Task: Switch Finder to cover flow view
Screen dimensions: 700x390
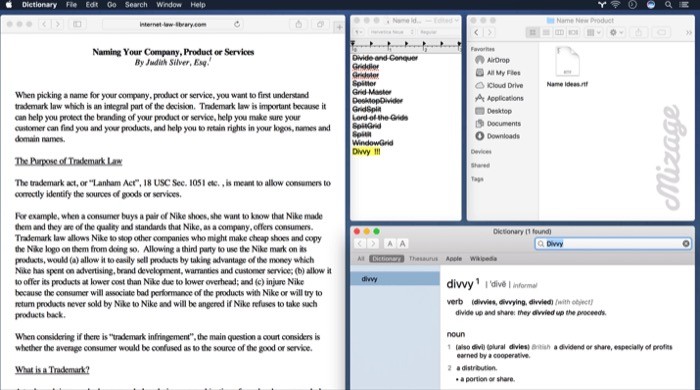Action: click(573, 32)
